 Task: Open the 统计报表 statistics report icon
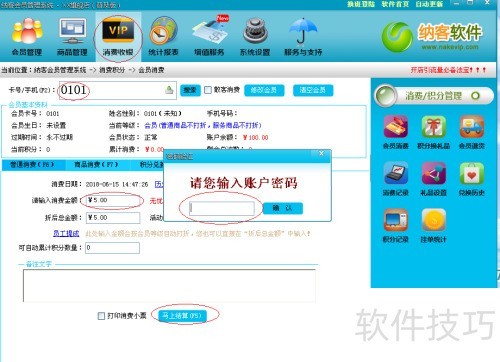(x=163, y=36)
